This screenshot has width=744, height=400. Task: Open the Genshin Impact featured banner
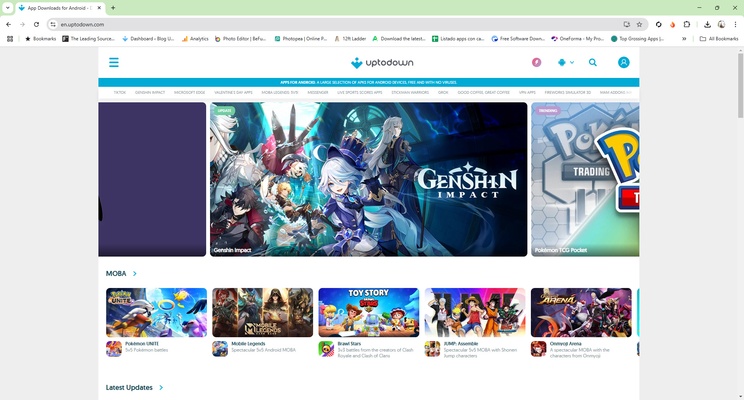click(x=369, y=179)
